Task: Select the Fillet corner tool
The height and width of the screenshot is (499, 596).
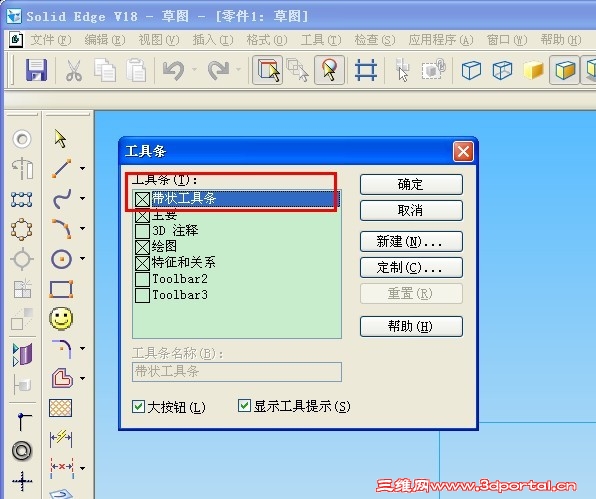Action: tap(62, 349)
